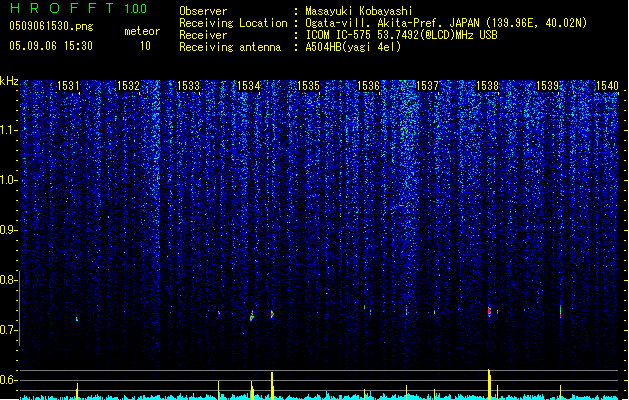Click the kHz axis unit label
The height and width of the screenshot is (400, 629).
point(9,81)
